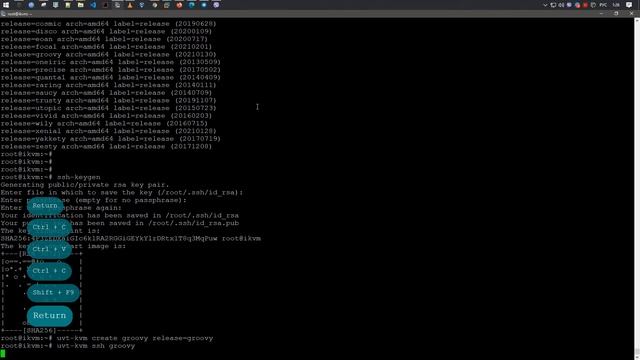Click the '/root/.ssh/id_rsa.pub' saved line

coord(120,223)
